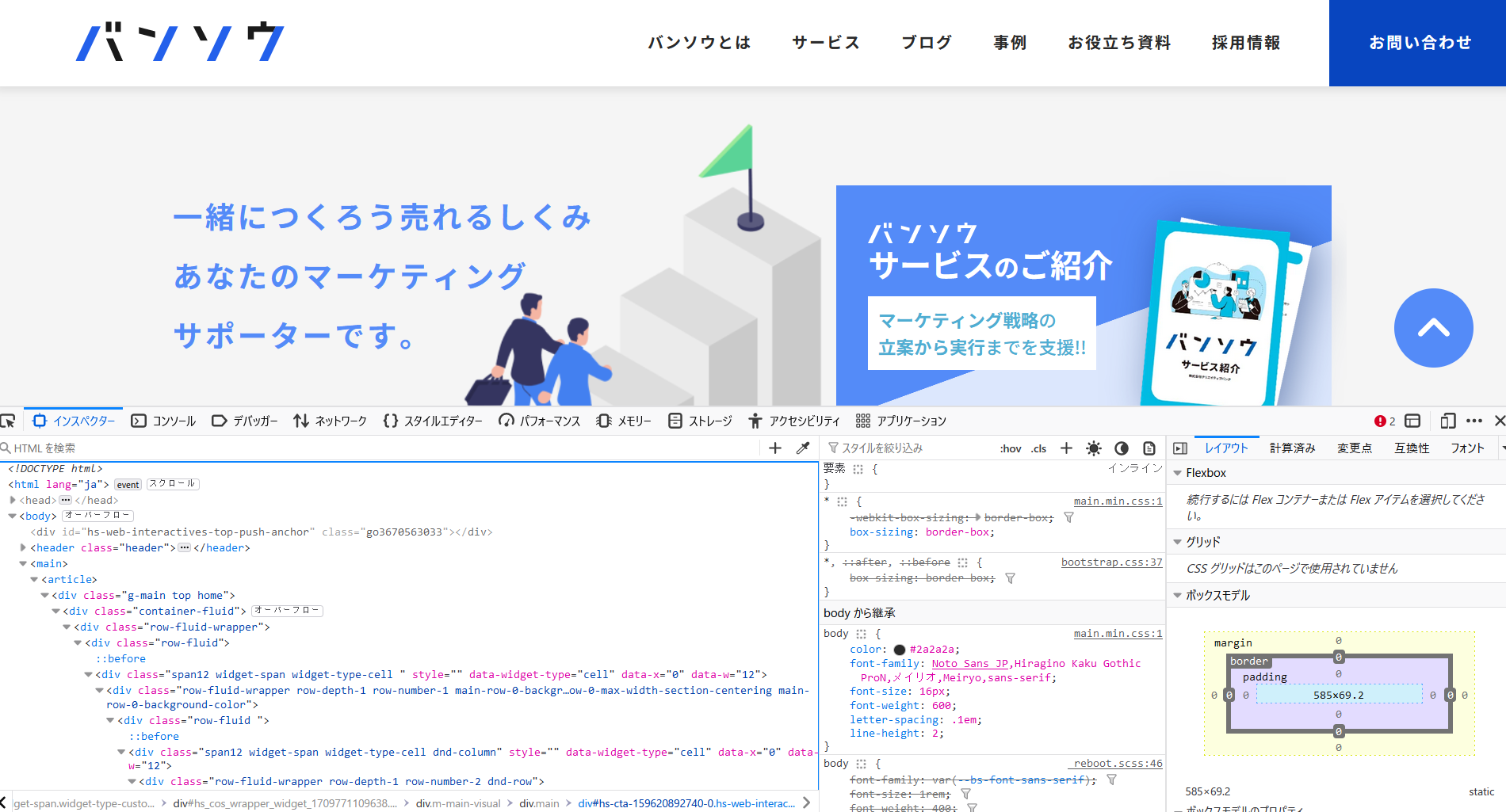This screenshot has width=1506, height=812.
Task: Click the add new style rule plus icon
Action: (x=1066, y=448)
